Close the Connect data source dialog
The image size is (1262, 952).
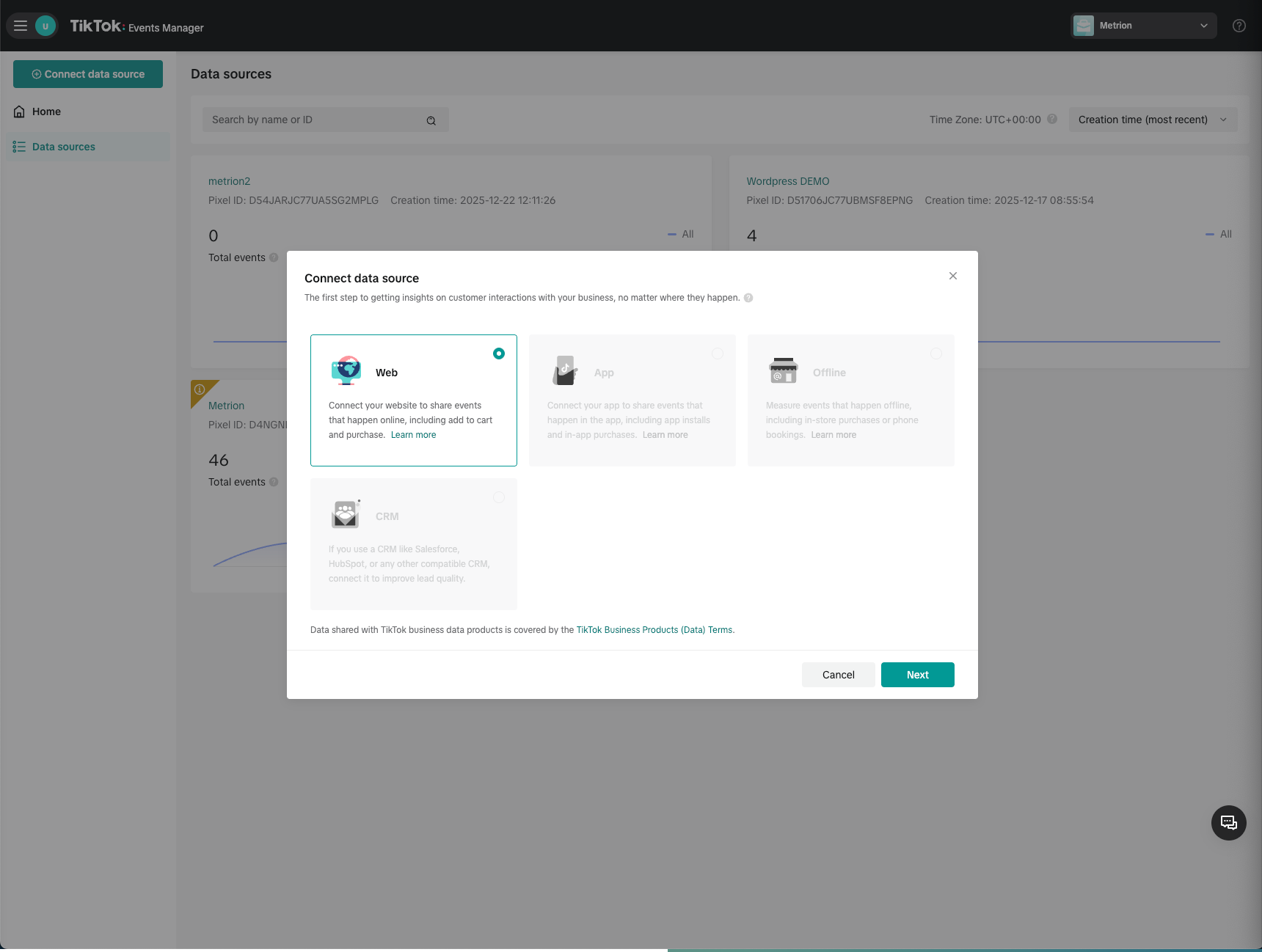coord(953,276)
